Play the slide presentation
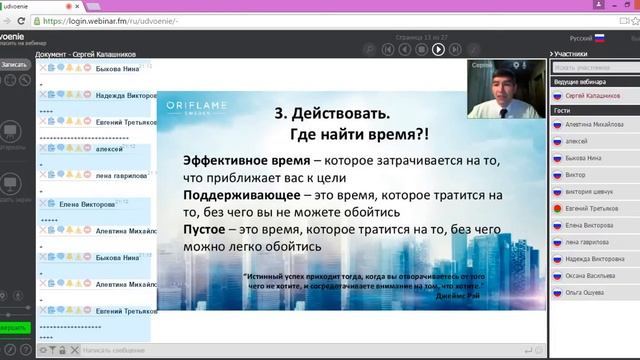 (438, 49)
